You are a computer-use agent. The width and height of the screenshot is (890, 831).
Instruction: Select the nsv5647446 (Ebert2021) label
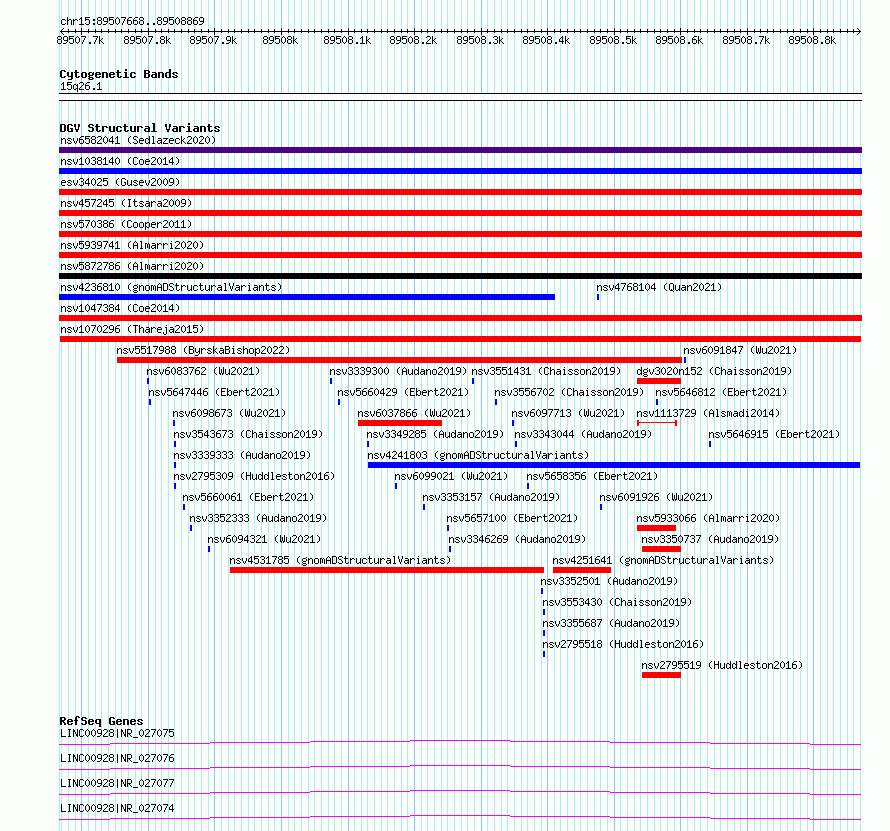(x=214, y=392)
